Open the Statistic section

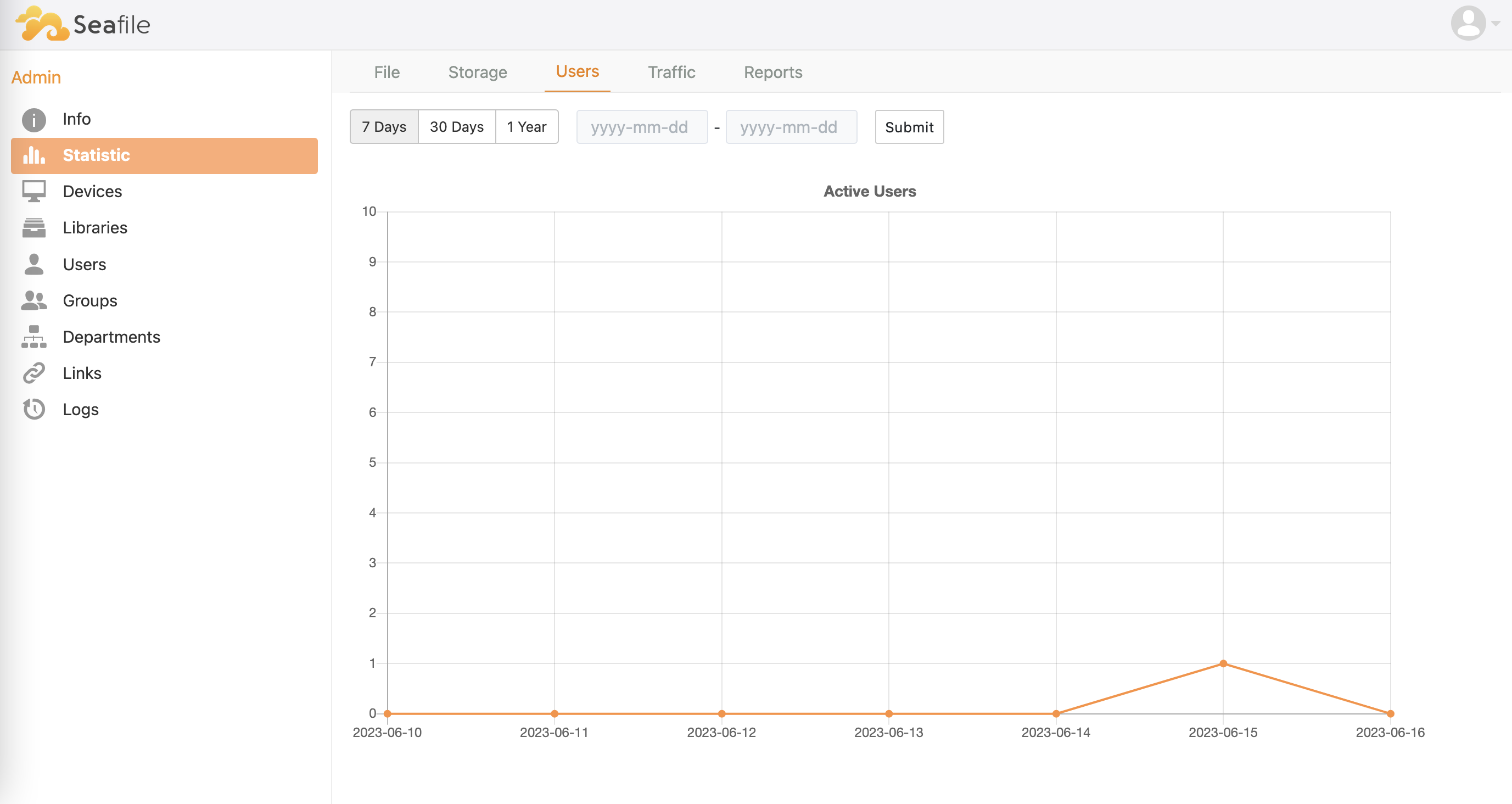point(164,155)
